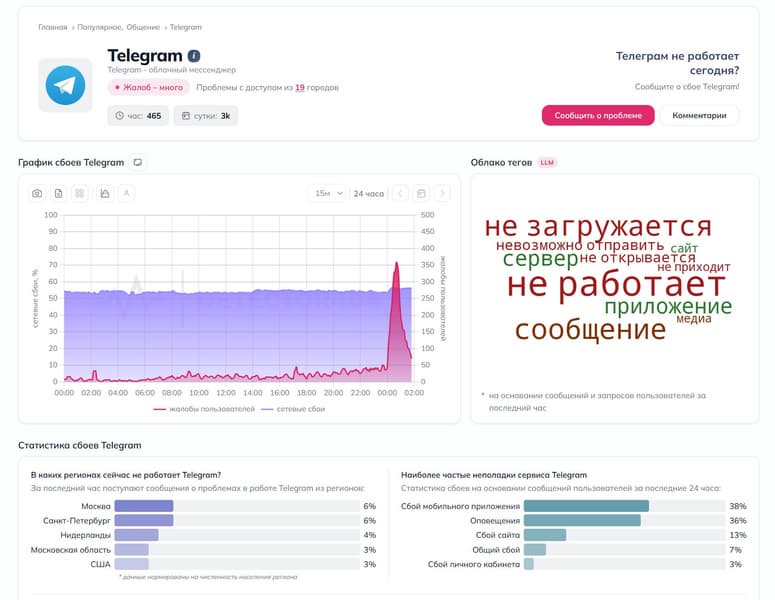Screen dimensions: 775x600
Task: Click the Жалоб – много status badge
Action: click(149, 87)
